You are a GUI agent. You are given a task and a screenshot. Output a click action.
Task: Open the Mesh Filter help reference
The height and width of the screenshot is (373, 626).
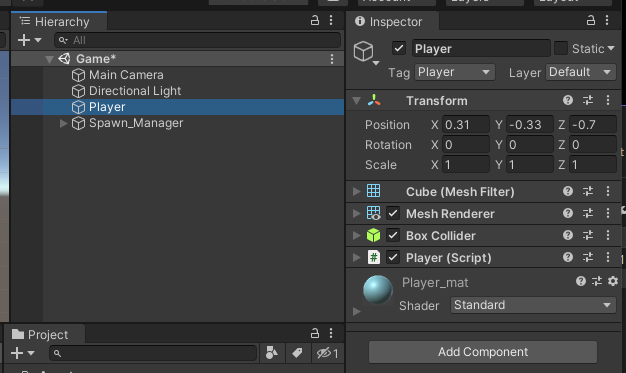click(x=568, y=191)
